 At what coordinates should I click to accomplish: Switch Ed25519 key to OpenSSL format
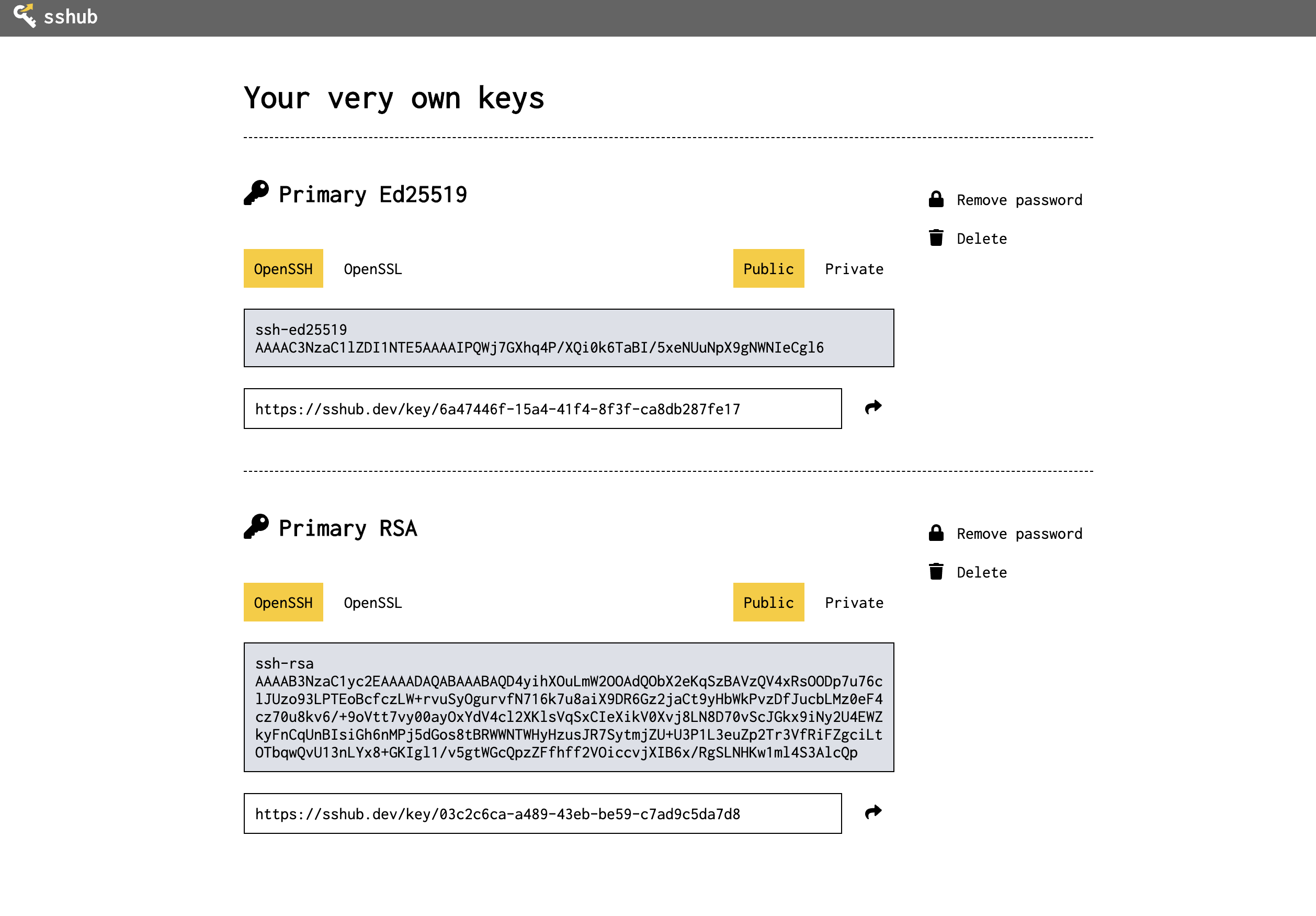[372, 269]
